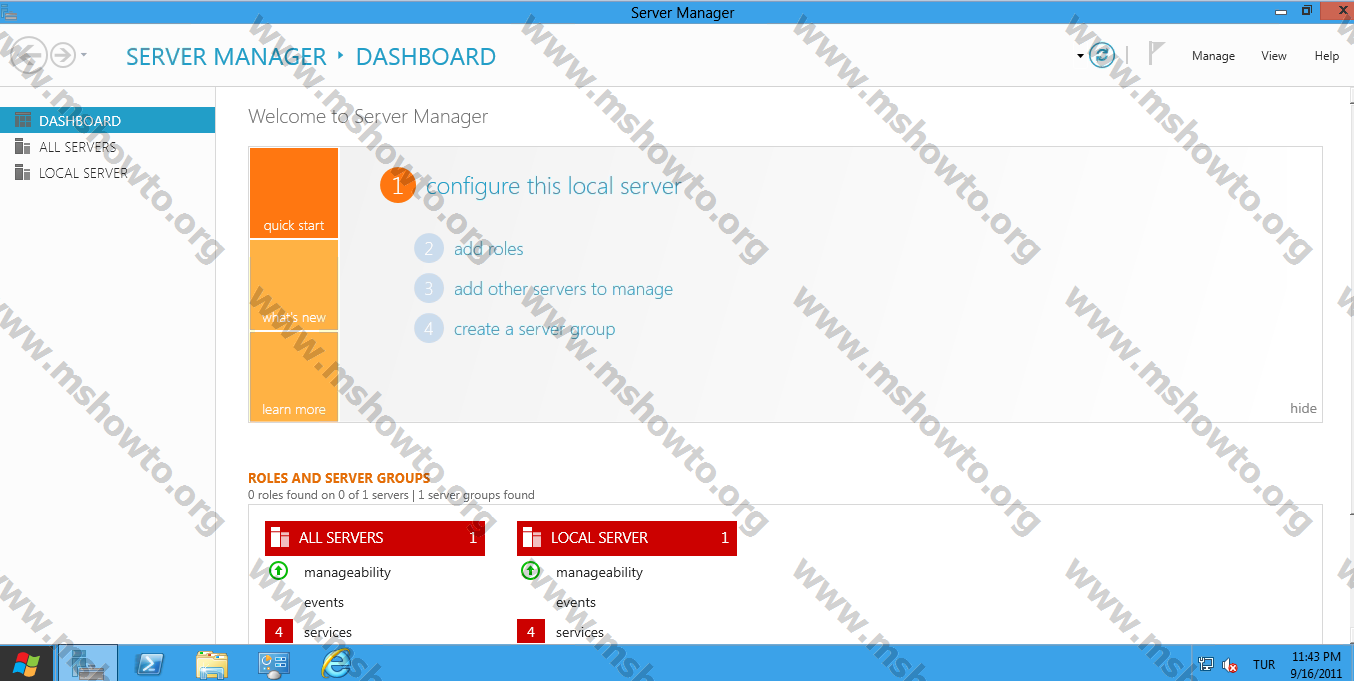
Task: Open the quick start tile
Action: tap(294, 193)
